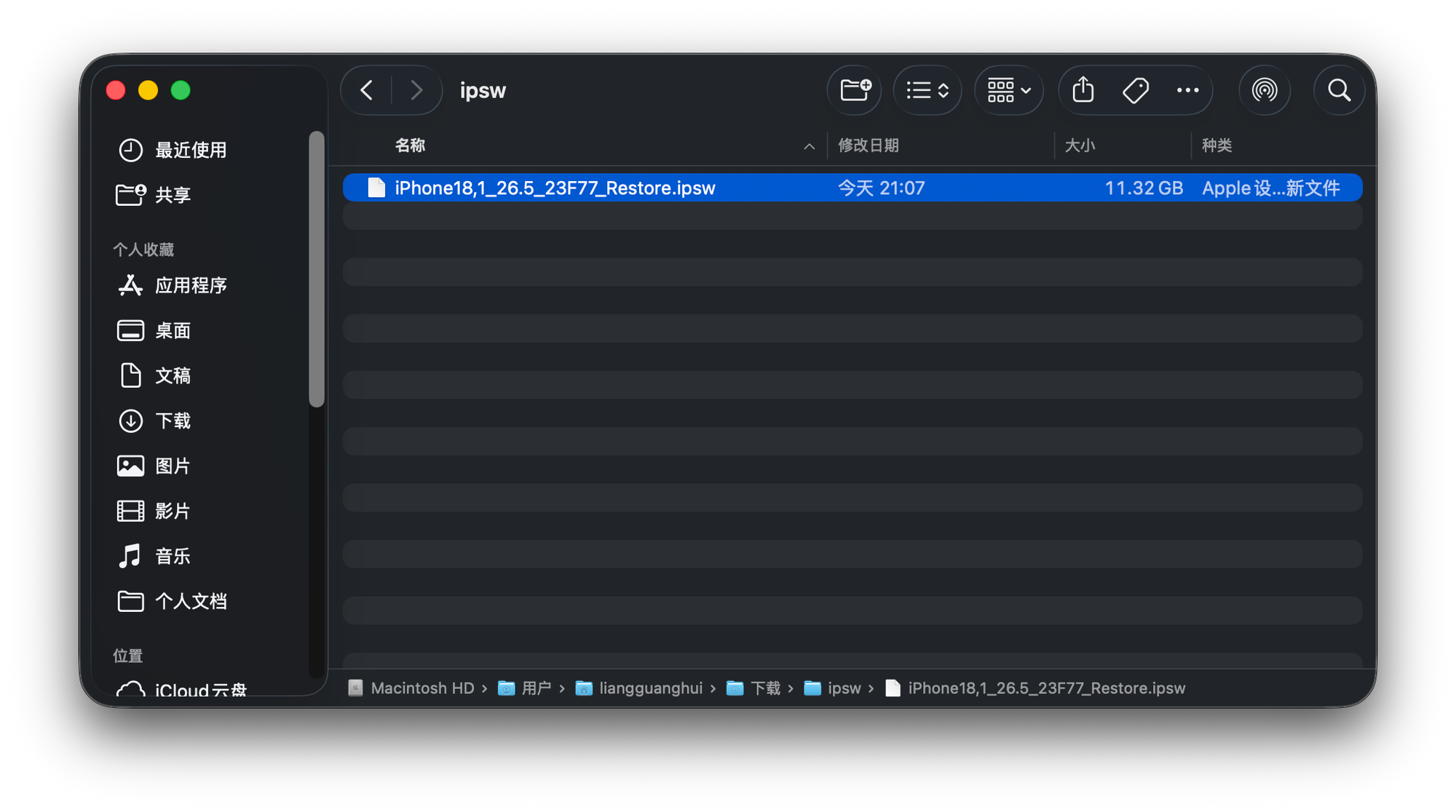Click the Applications icon beside 应用程序

click(130, 285)
